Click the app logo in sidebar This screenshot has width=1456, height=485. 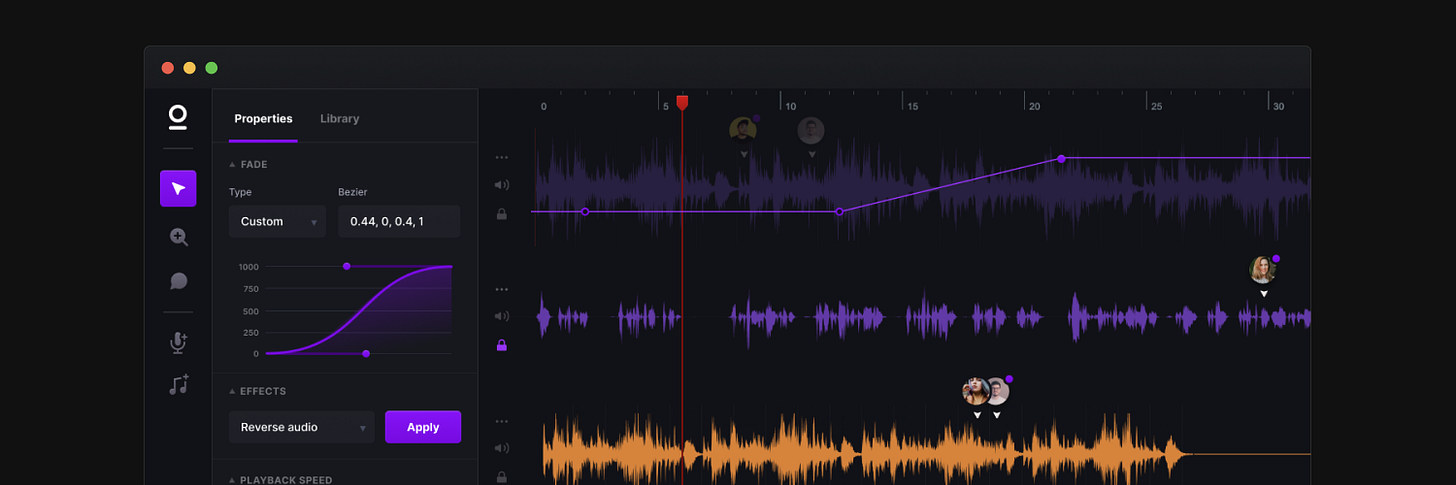[178, 118]
